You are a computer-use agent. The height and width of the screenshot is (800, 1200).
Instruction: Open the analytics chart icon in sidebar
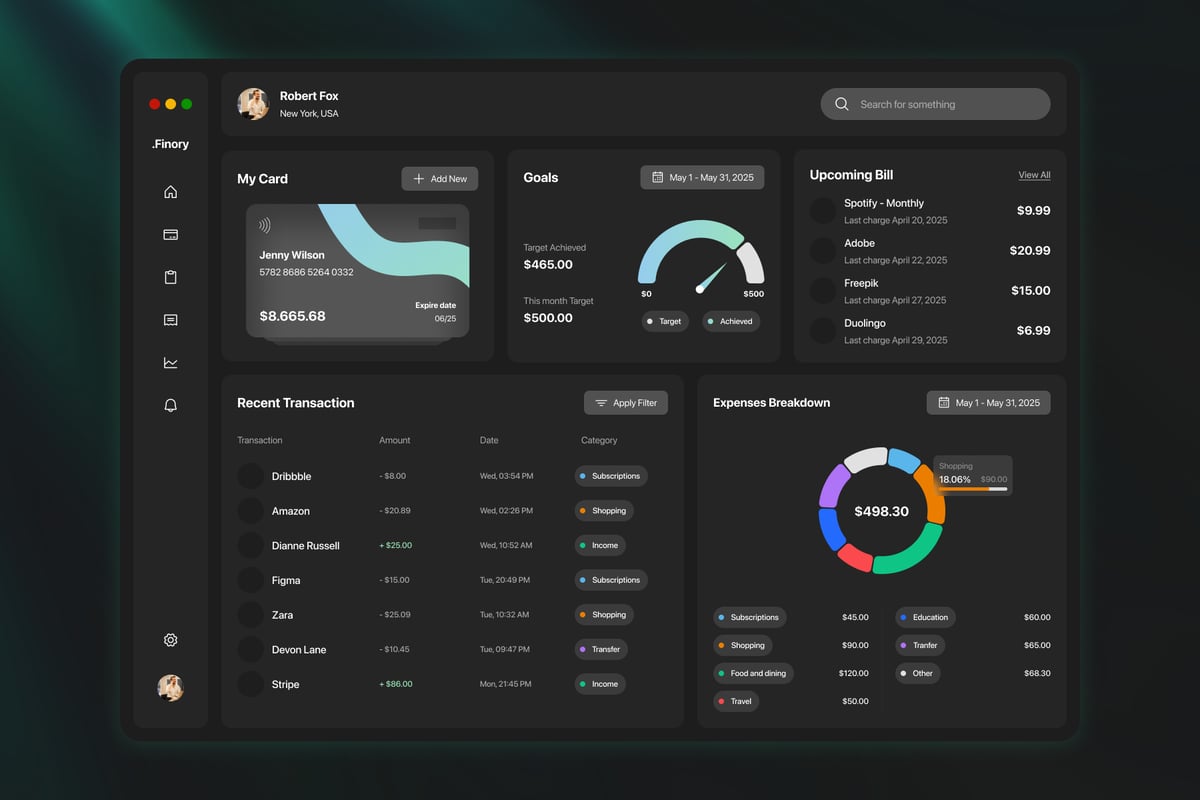[x=170, y=363]
